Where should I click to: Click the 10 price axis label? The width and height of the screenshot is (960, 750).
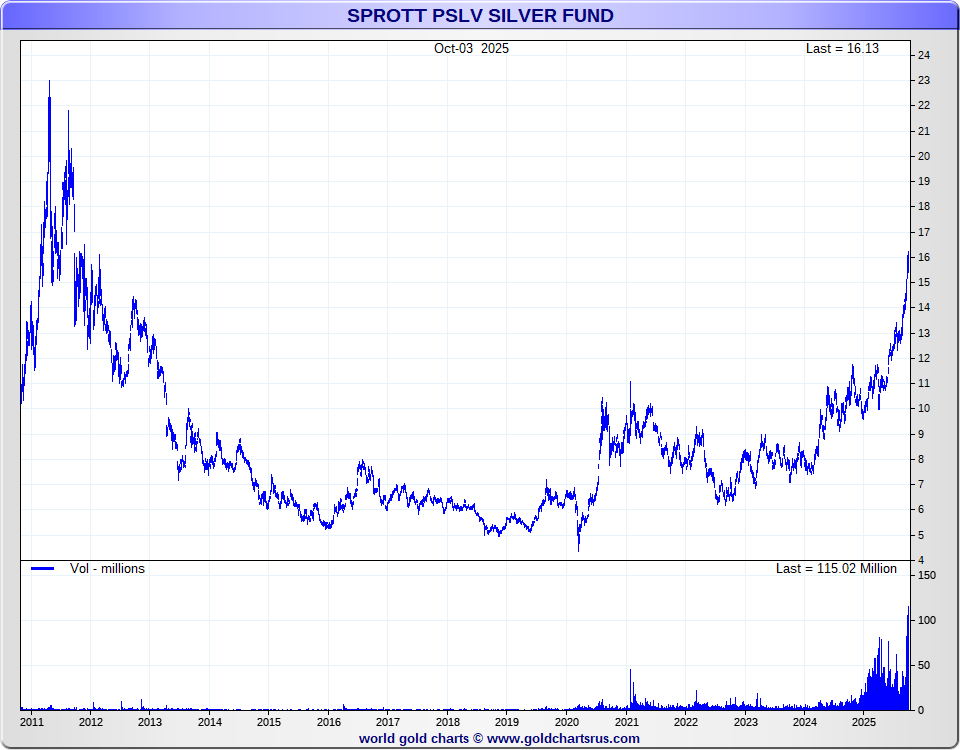pos(924,408)
